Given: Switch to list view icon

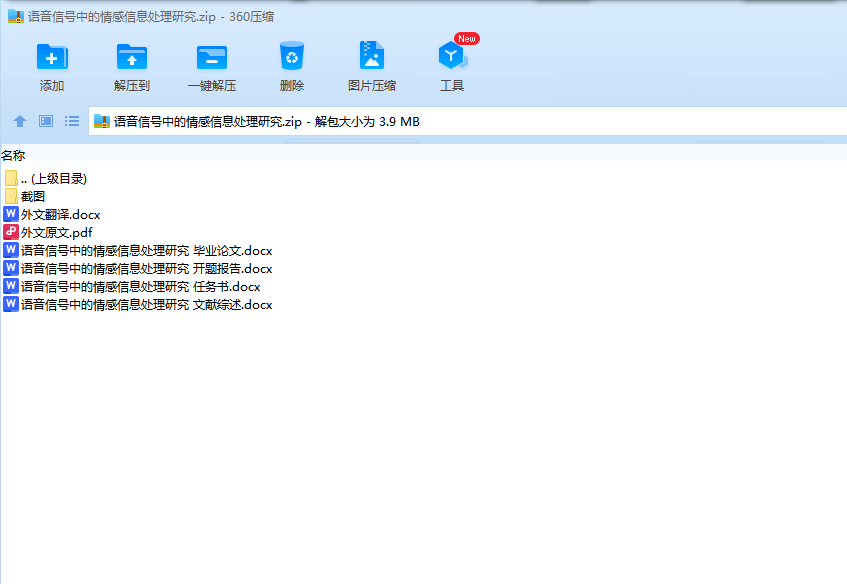Looking at the screenshot, I should click(x=72, y=121).
